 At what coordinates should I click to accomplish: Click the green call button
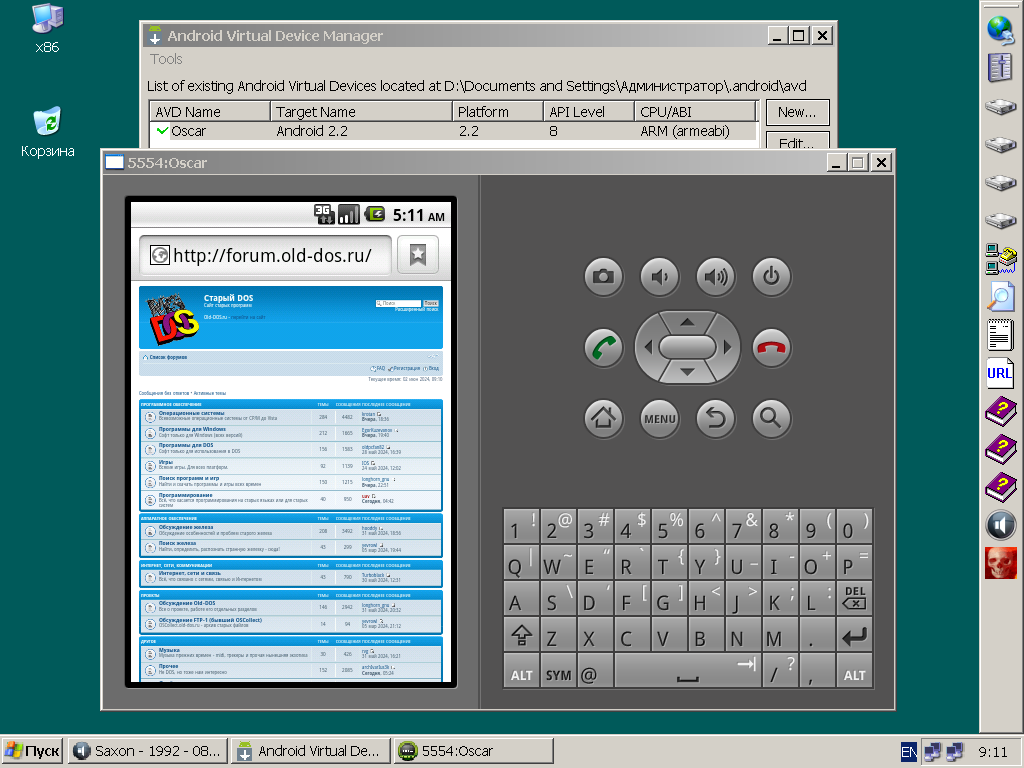tap(603, 347)
